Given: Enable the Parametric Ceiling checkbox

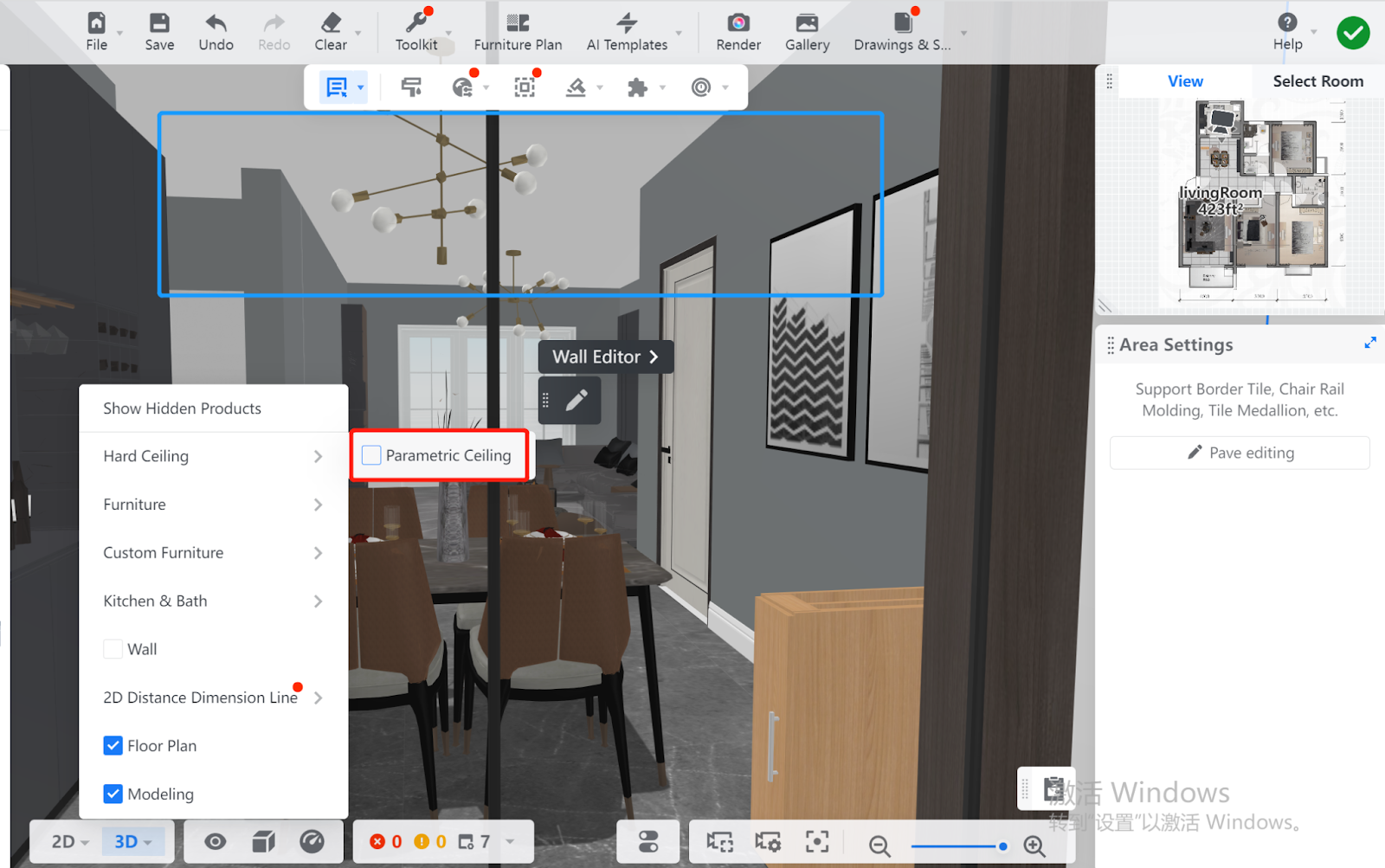Looking at the screenshot, I should 371,455.
